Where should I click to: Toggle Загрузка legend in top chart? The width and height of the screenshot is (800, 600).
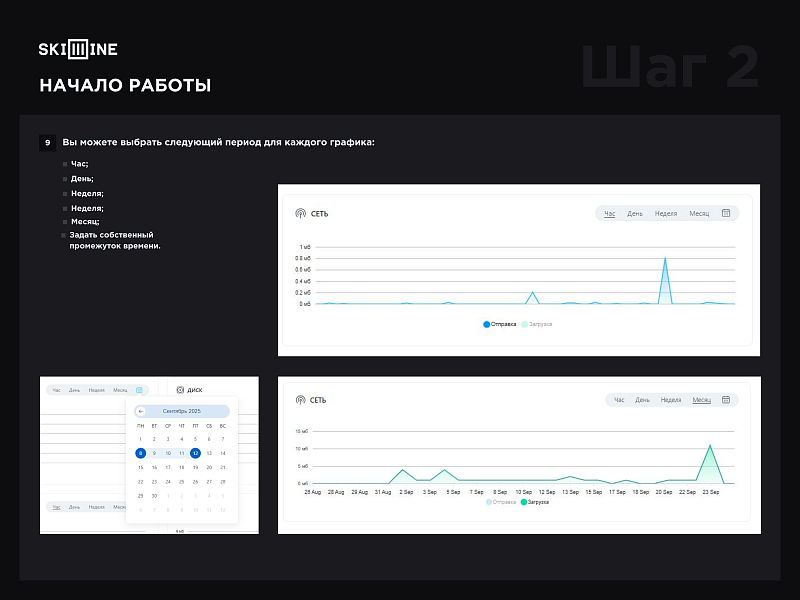point(537,324)
